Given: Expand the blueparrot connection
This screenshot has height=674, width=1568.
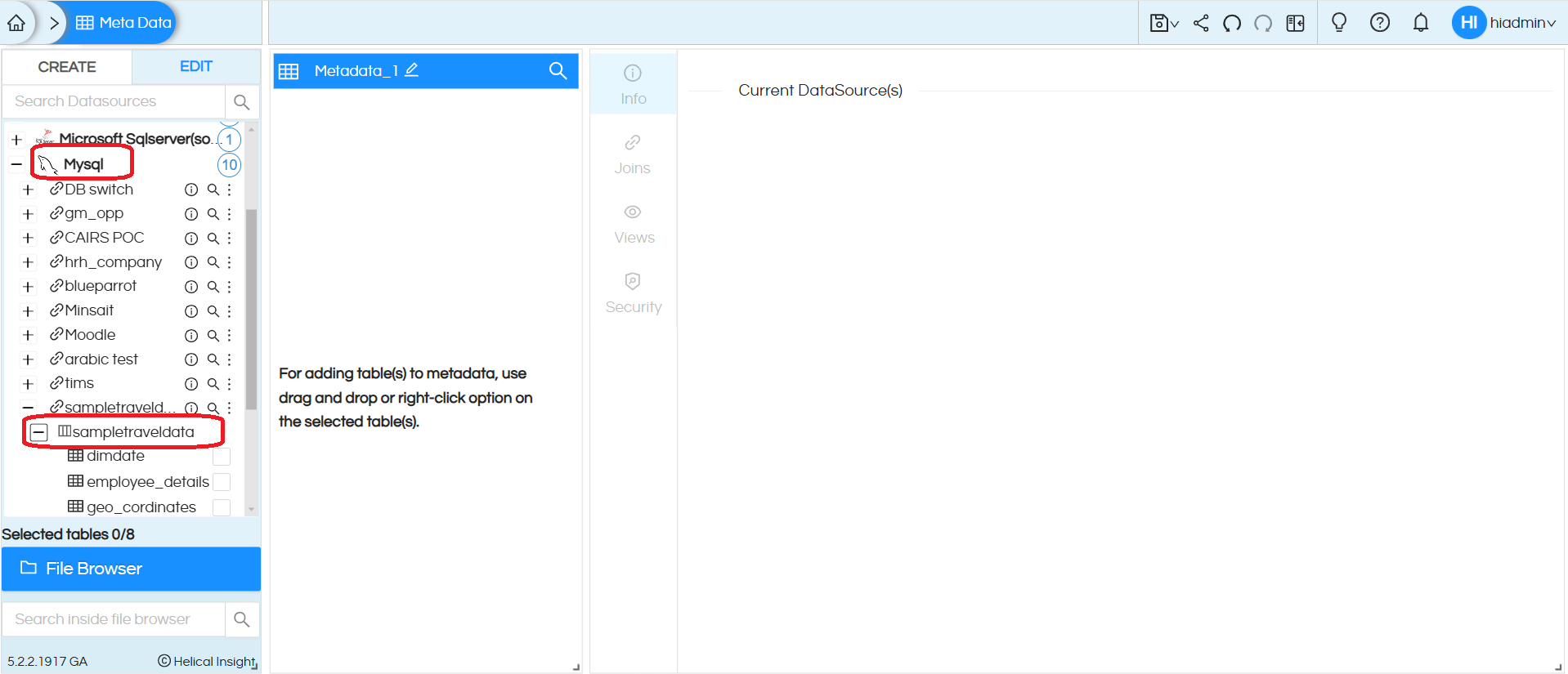Looking at the screenshot, I should pyautogui.click(x=29, y=287).
